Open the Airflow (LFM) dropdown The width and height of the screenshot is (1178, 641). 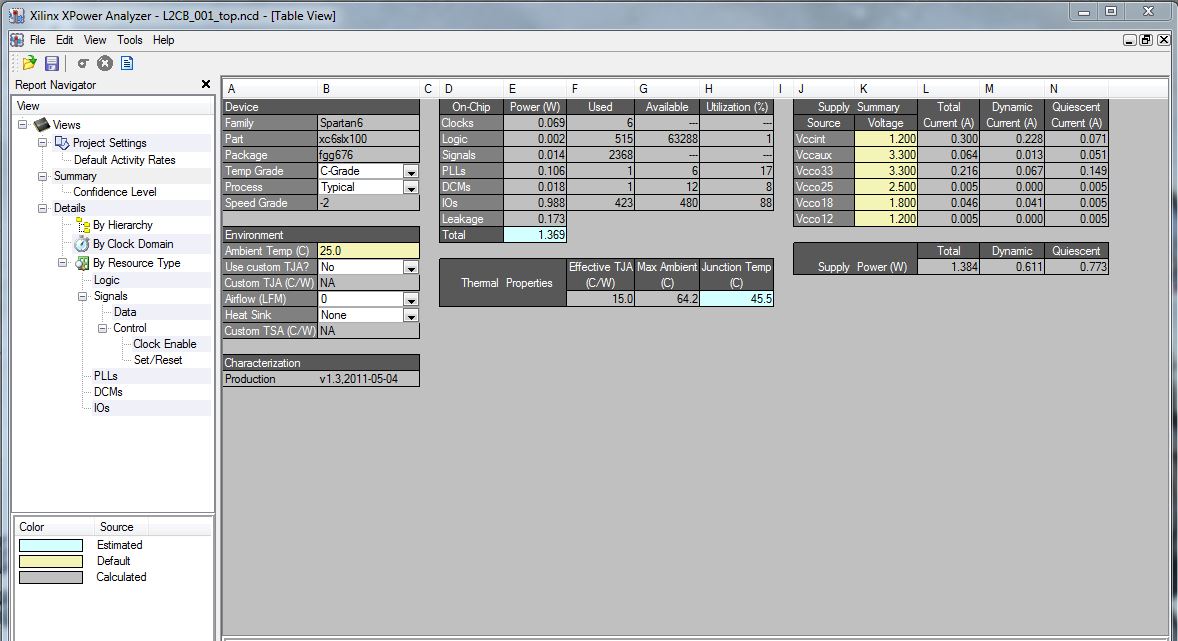pyautogui.click(x=411, y=299)
